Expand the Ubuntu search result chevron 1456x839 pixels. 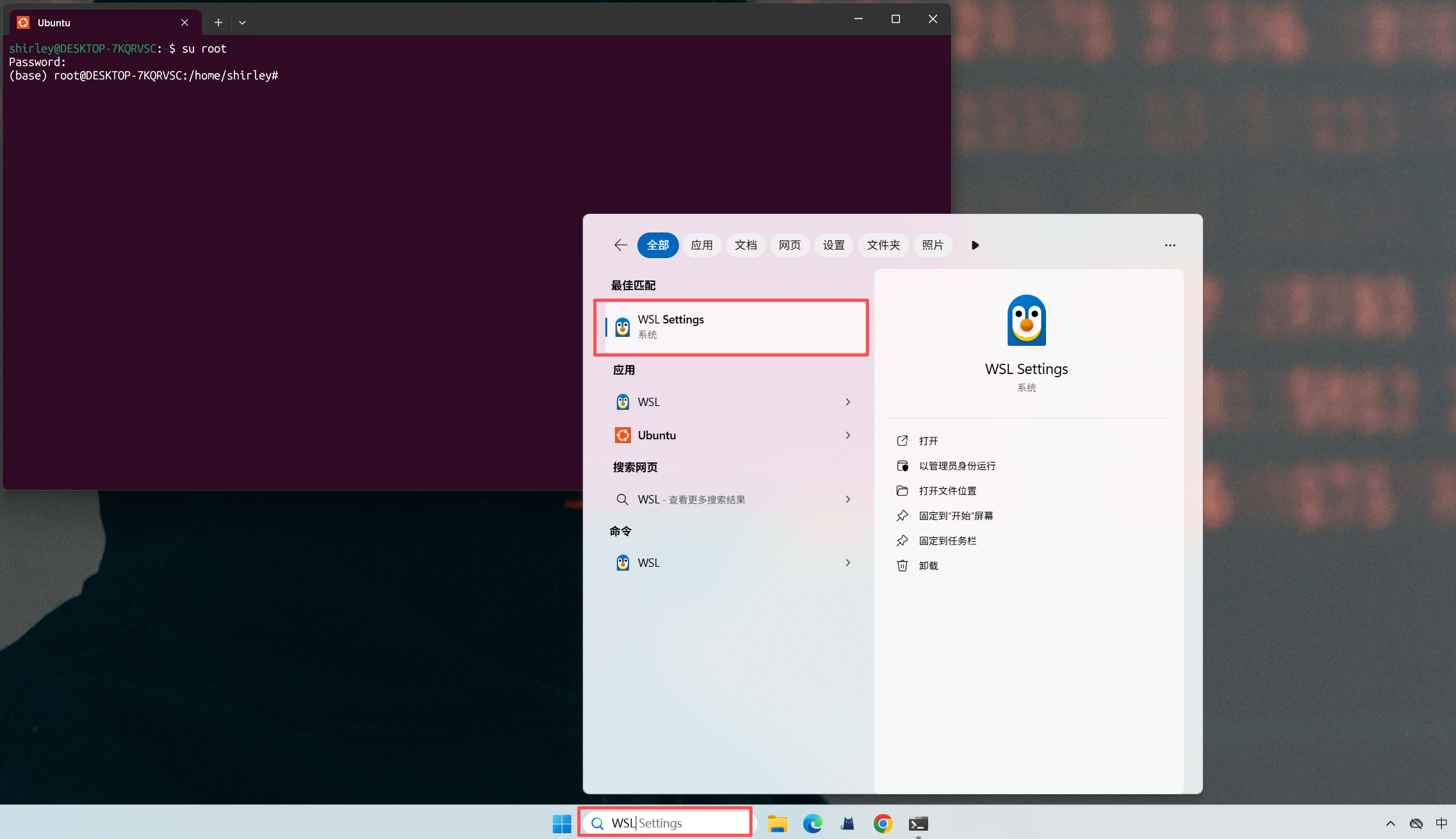click(x=847, y=435)
